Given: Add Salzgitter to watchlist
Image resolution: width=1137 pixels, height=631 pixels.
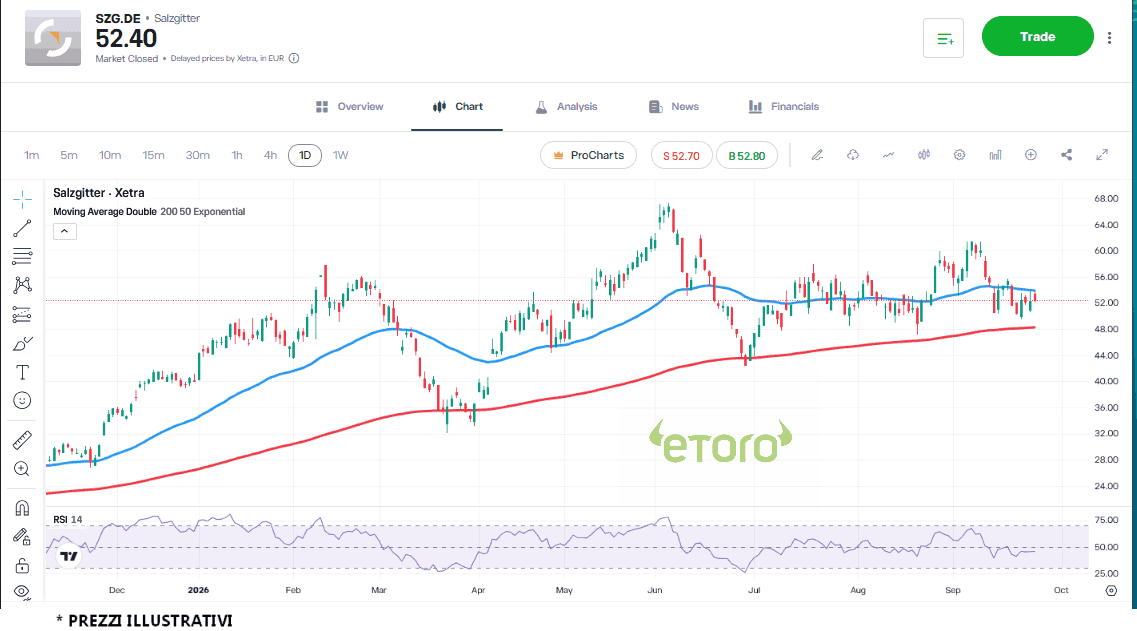Looking at the screenshot, I should (943, 38).
